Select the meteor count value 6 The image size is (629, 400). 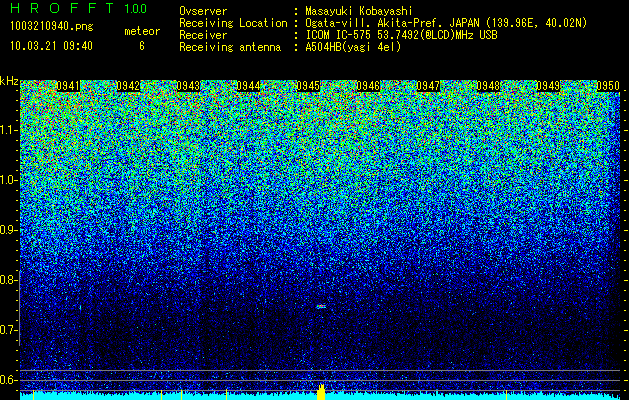coord(142,46)
